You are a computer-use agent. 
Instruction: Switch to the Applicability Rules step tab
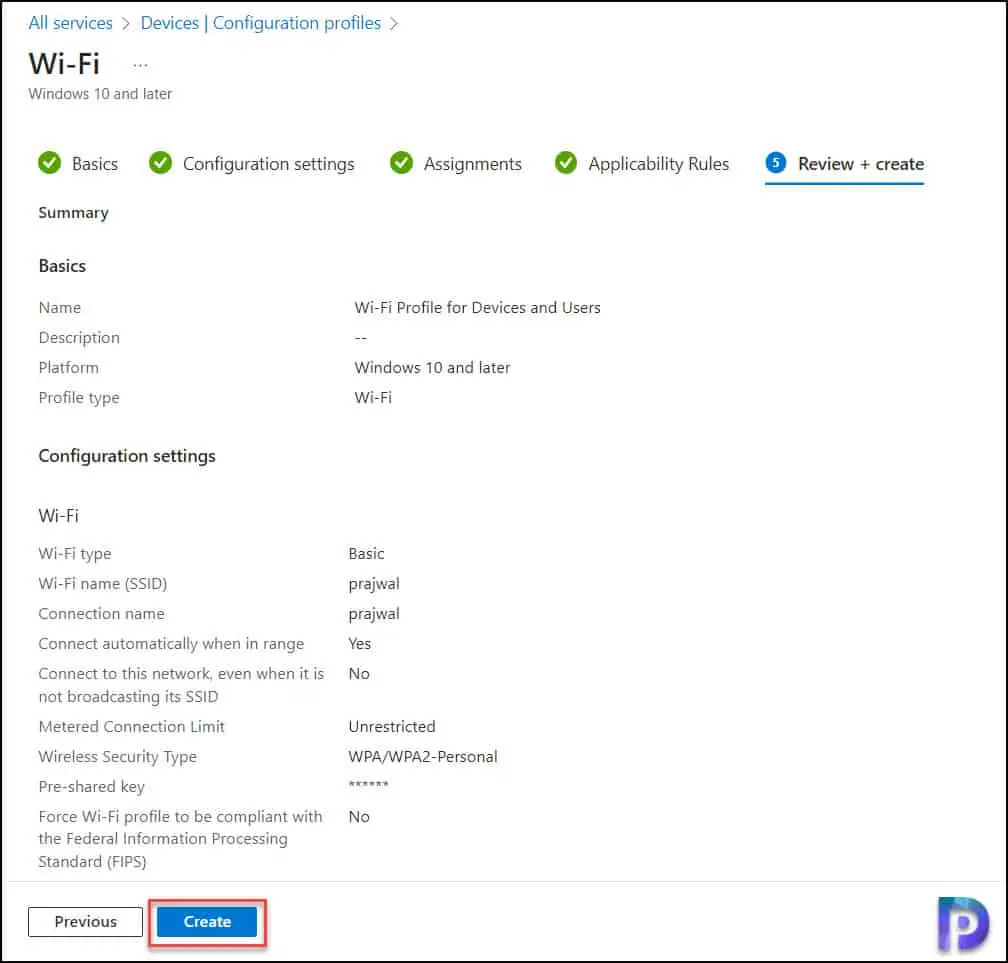click(658, 164)
